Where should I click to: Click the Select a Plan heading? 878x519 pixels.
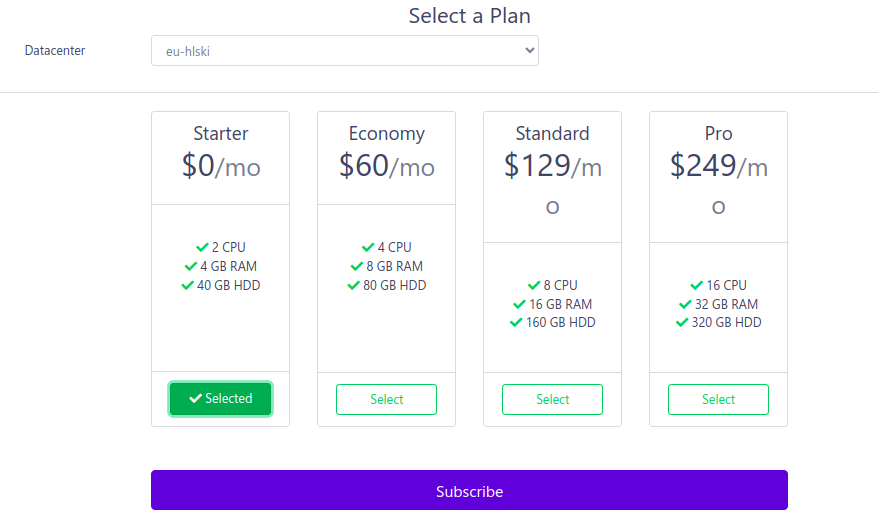(469, 16)
